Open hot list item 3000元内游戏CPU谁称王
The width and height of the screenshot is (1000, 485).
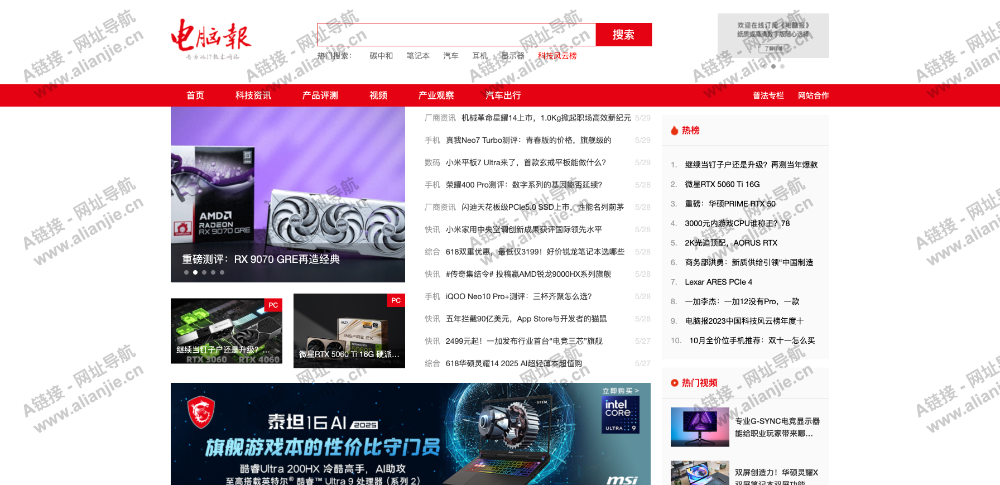[x=737, y=223]
